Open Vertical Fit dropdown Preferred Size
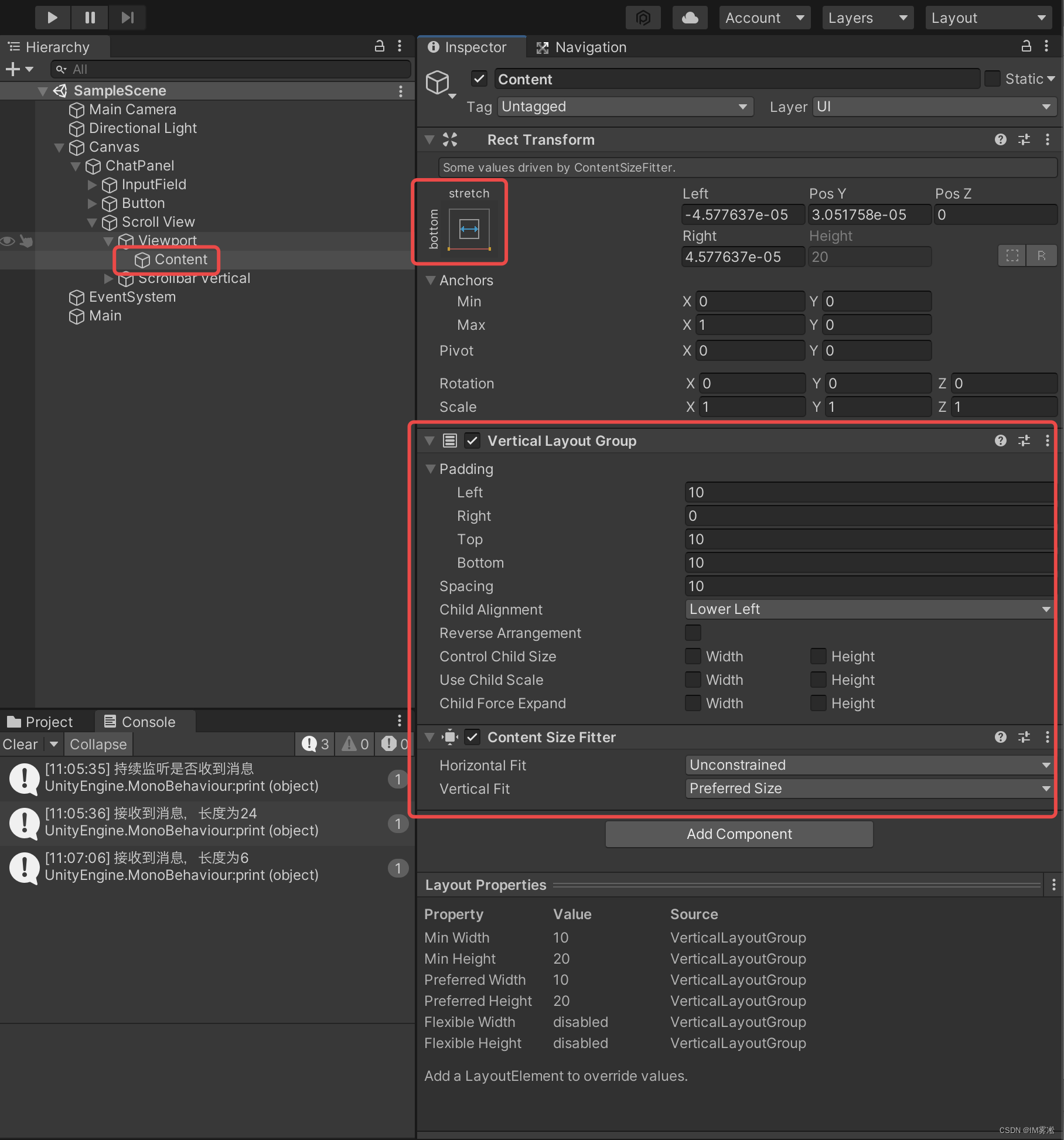1064x1140 pixels. click(869, 789)
